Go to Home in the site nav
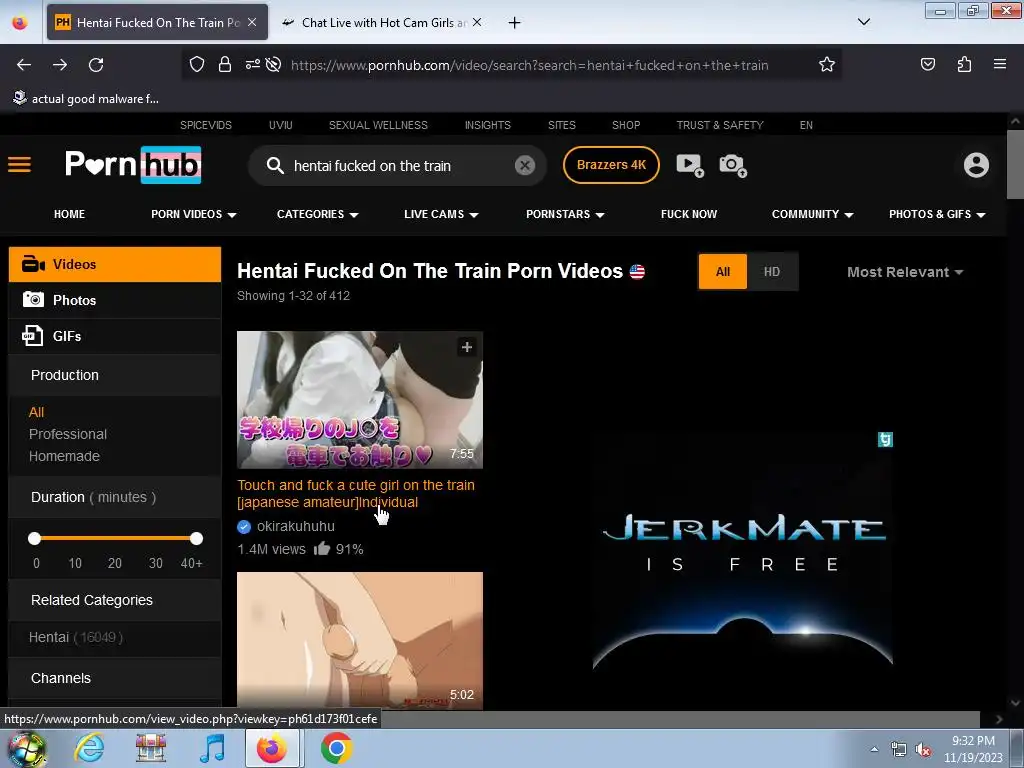The height and width of the screenshot is (768, 1024). click(69, 214)
